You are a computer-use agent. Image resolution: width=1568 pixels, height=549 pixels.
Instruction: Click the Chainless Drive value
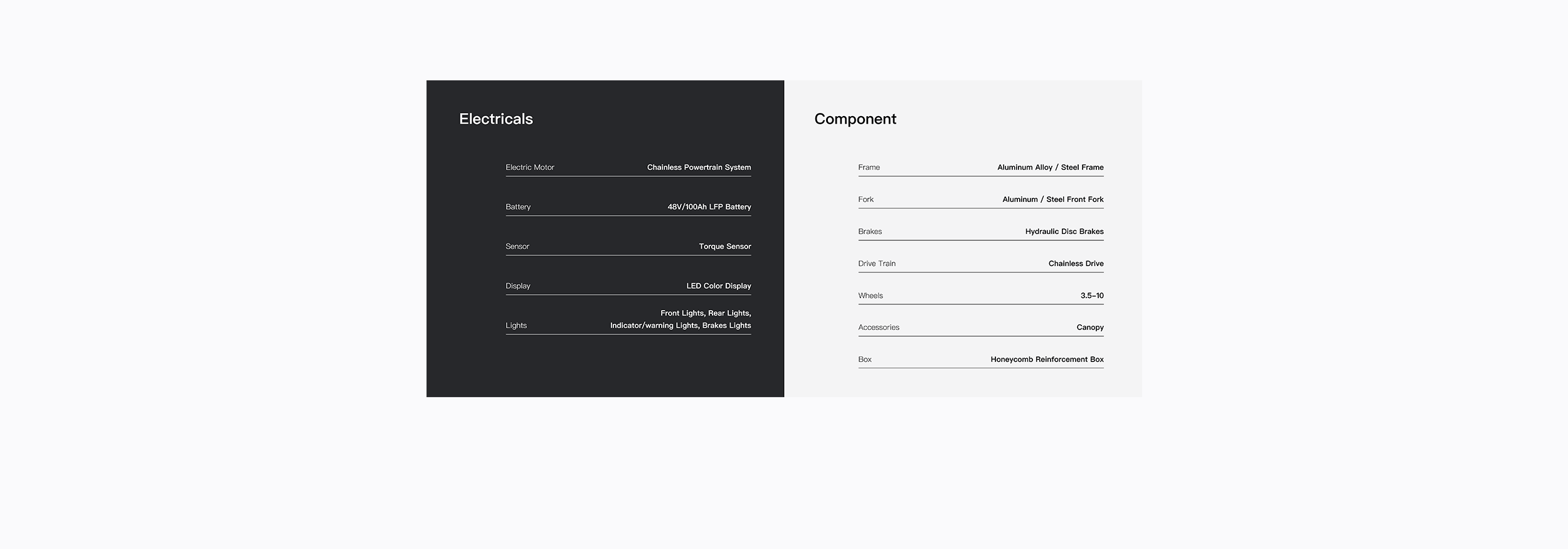(1076, 264)
